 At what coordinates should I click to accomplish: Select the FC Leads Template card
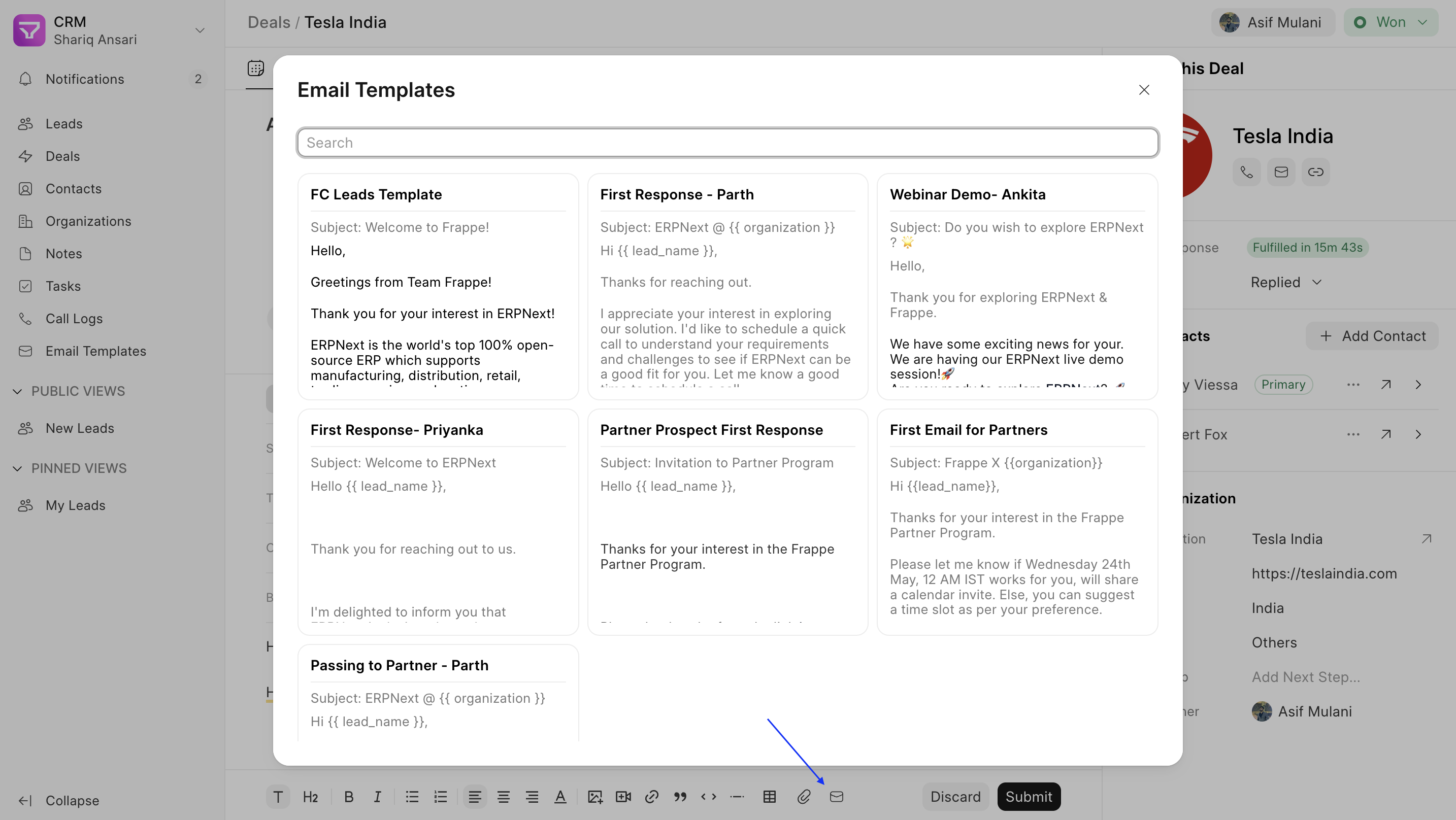pyautogui.click(x=438, y=287)
